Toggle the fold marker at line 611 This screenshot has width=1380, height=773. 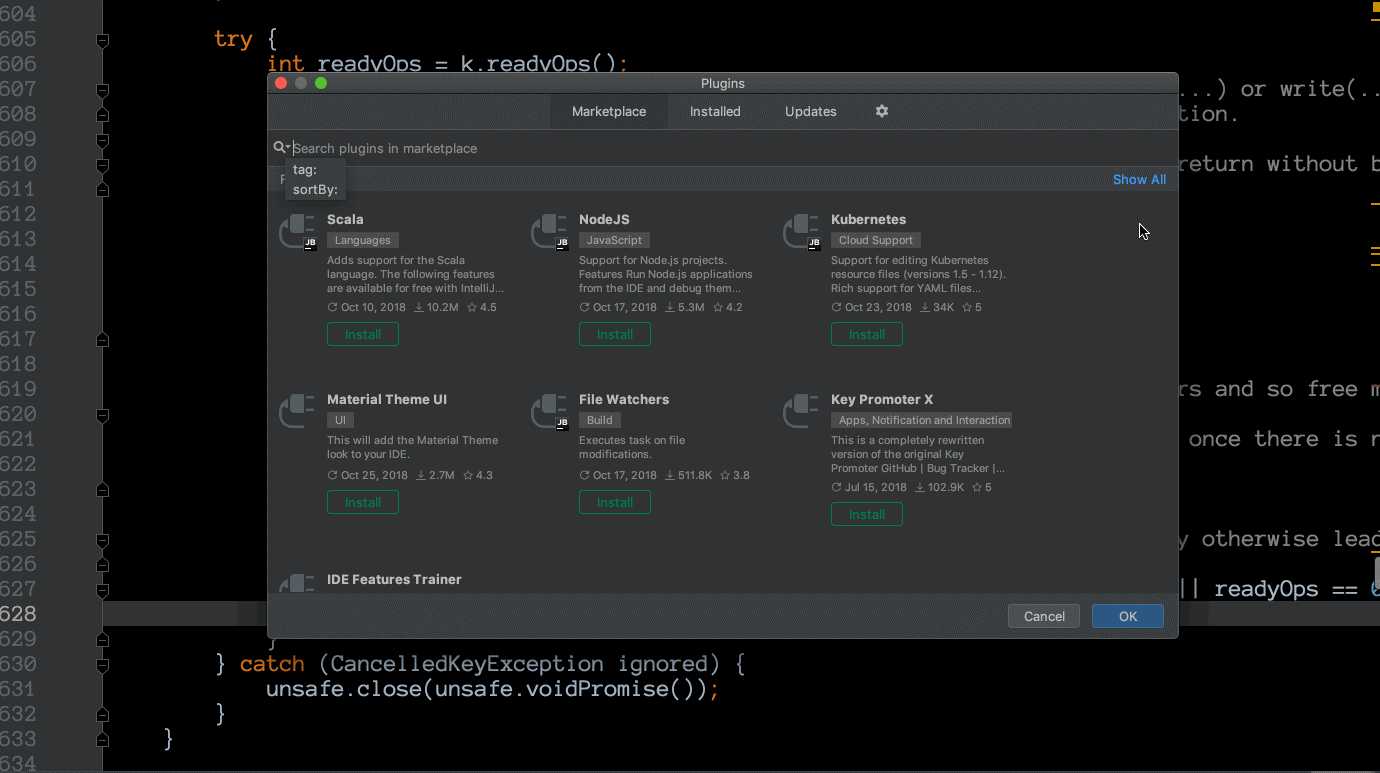click(x=102, y=189)
